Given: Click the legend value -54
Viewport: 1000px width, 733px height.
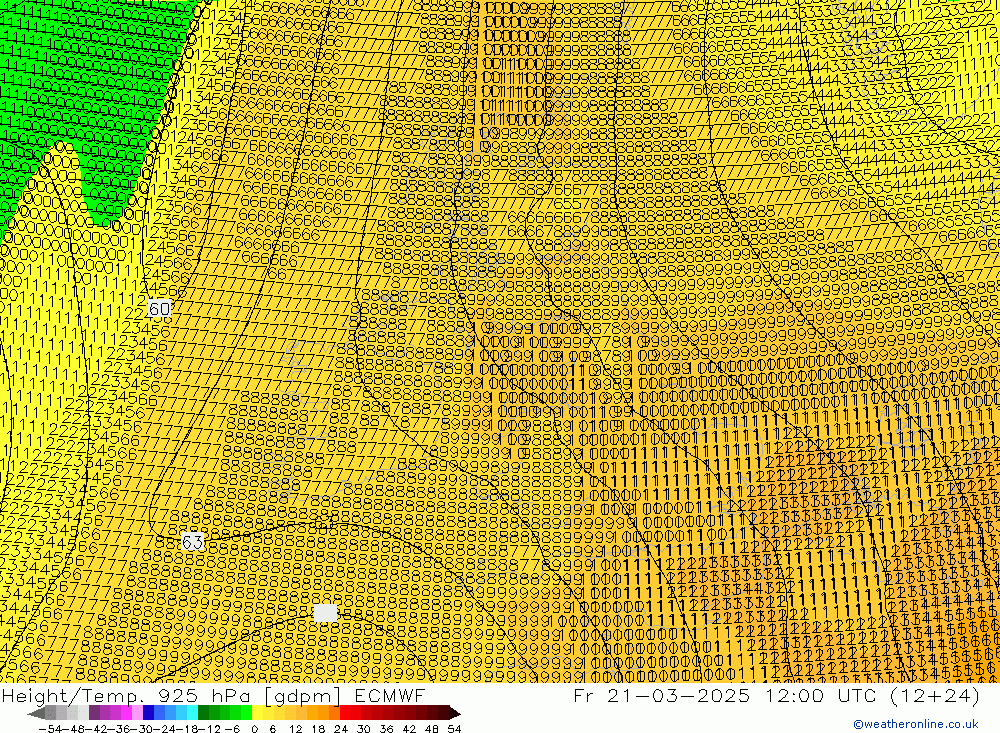Looking at the screenshot, I should pos(50,729).
